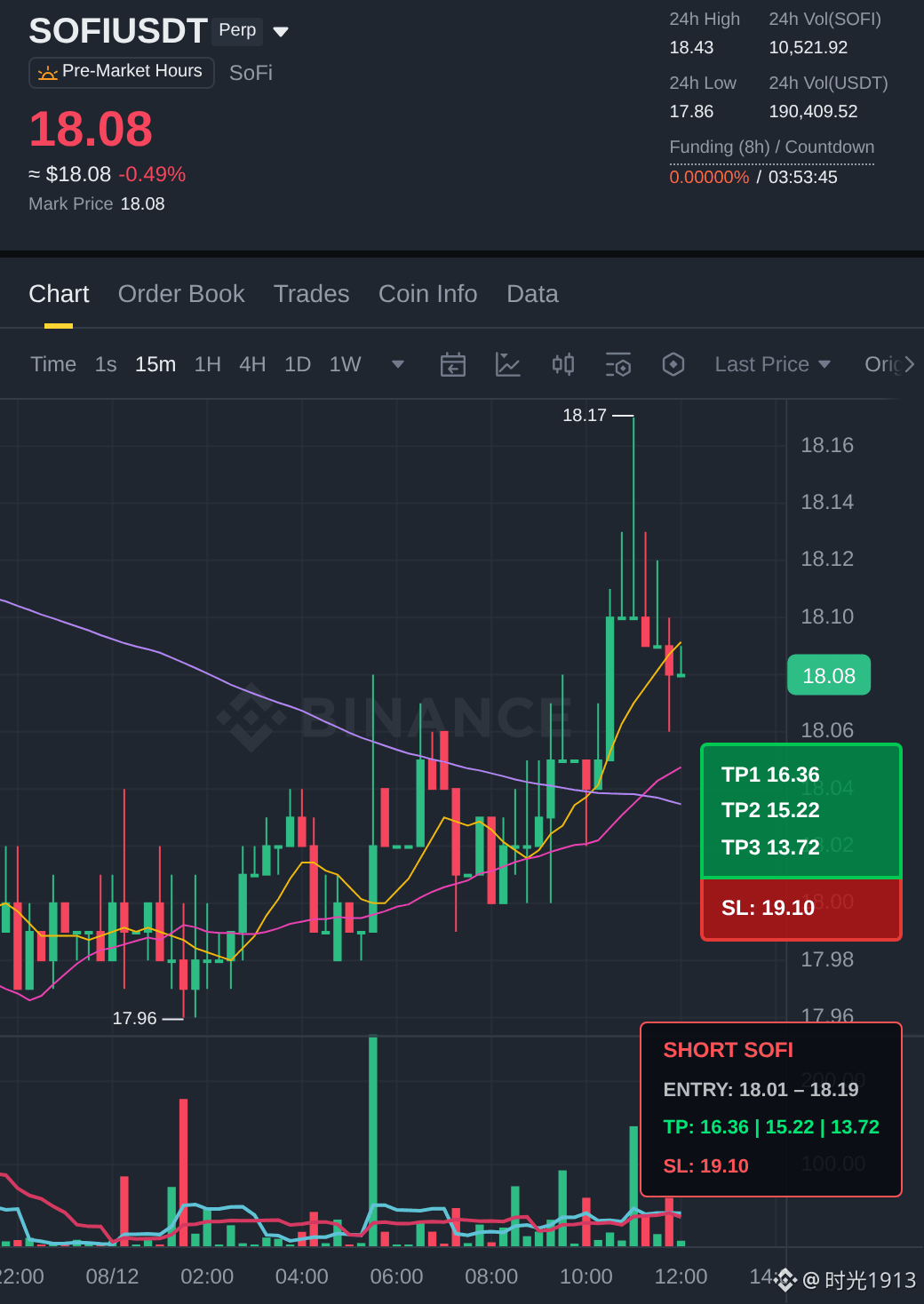924x1304 pixels.
Task: Tap the 08/12 date axis label
Action: (x=112, y=1276)
